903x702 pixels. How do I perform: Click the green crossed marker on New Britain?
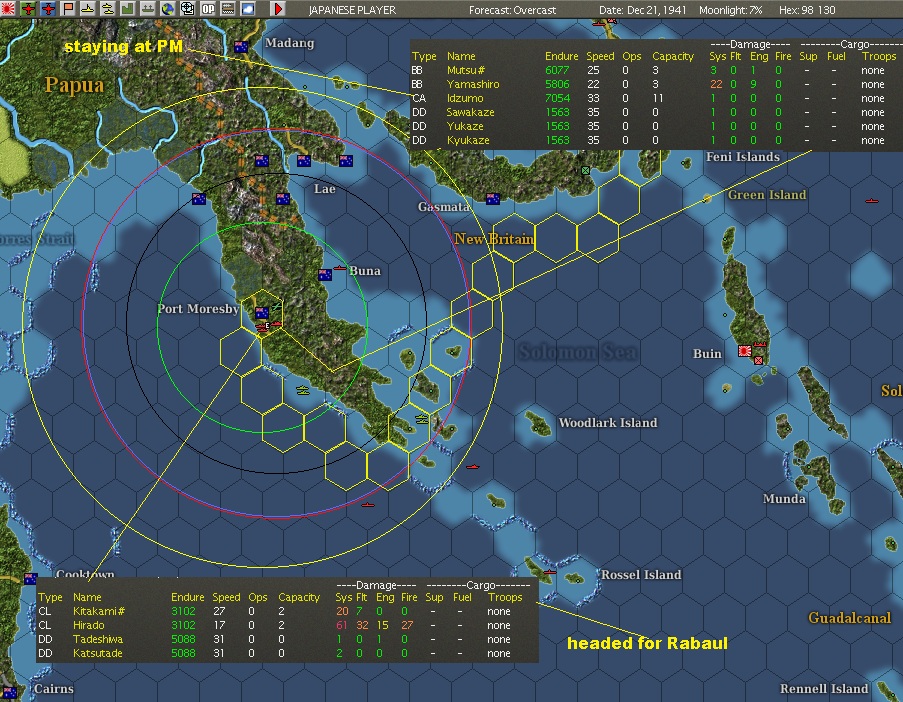586,170
